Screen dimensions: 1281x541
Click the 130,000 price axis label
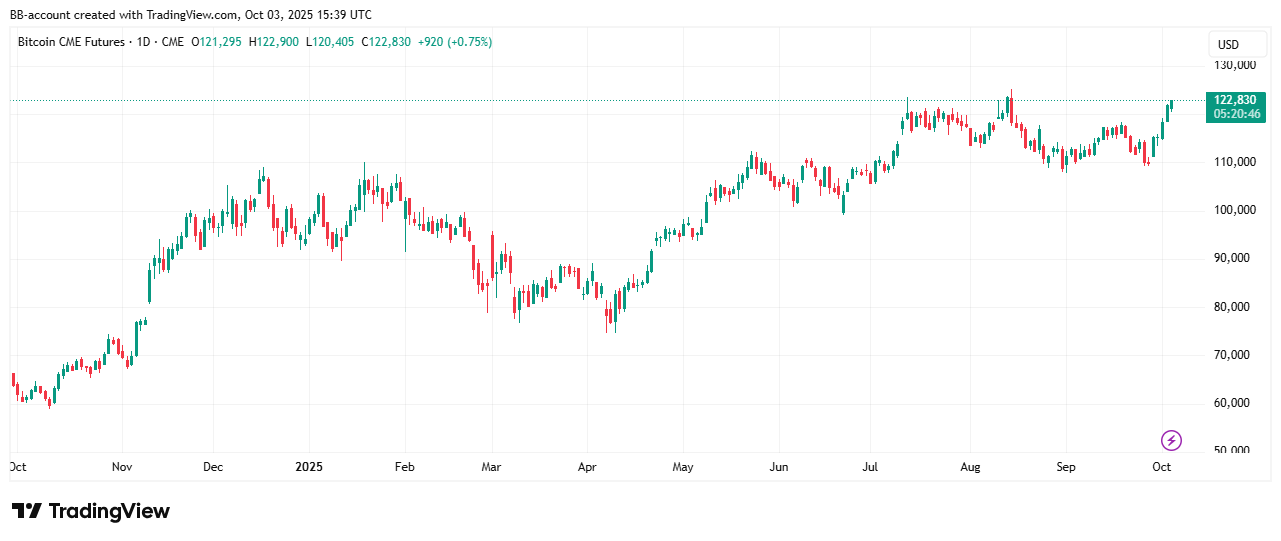coord(1232,66)
